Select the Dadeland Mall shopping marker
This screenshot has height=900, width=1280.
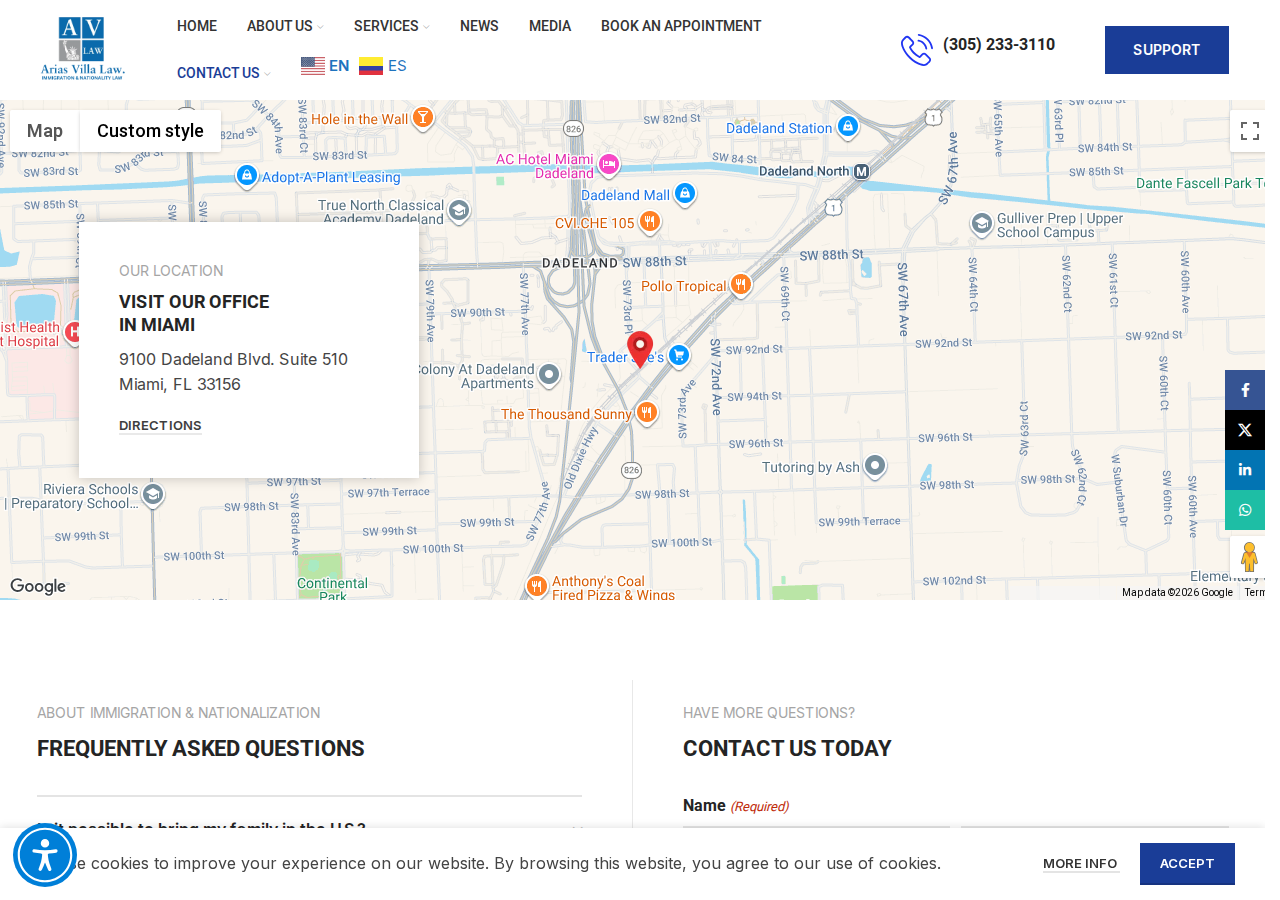point(685,194)
